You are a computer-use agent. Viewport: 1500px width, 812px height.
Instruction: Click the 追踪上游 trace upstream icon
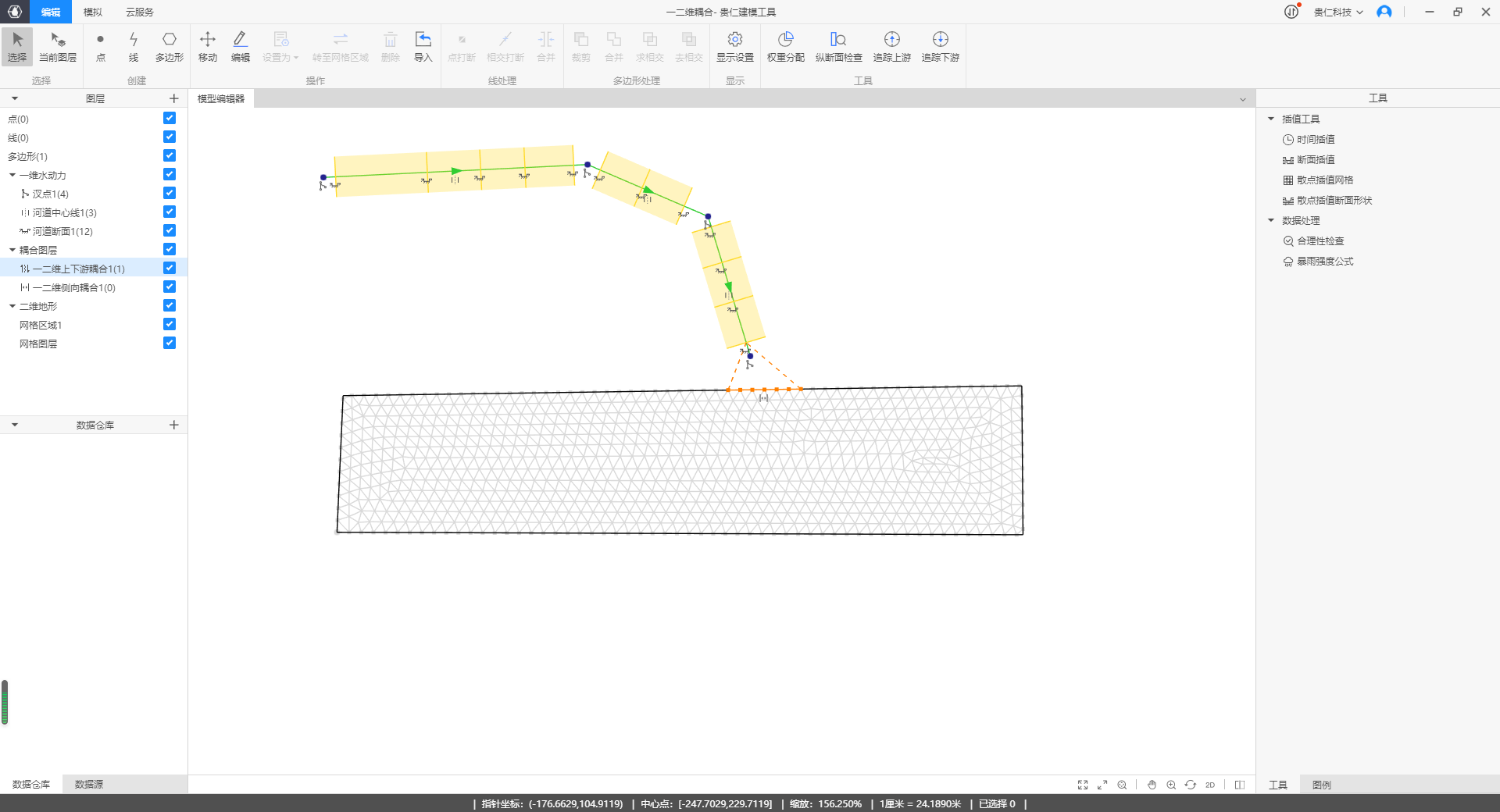(x=891, y=46)
